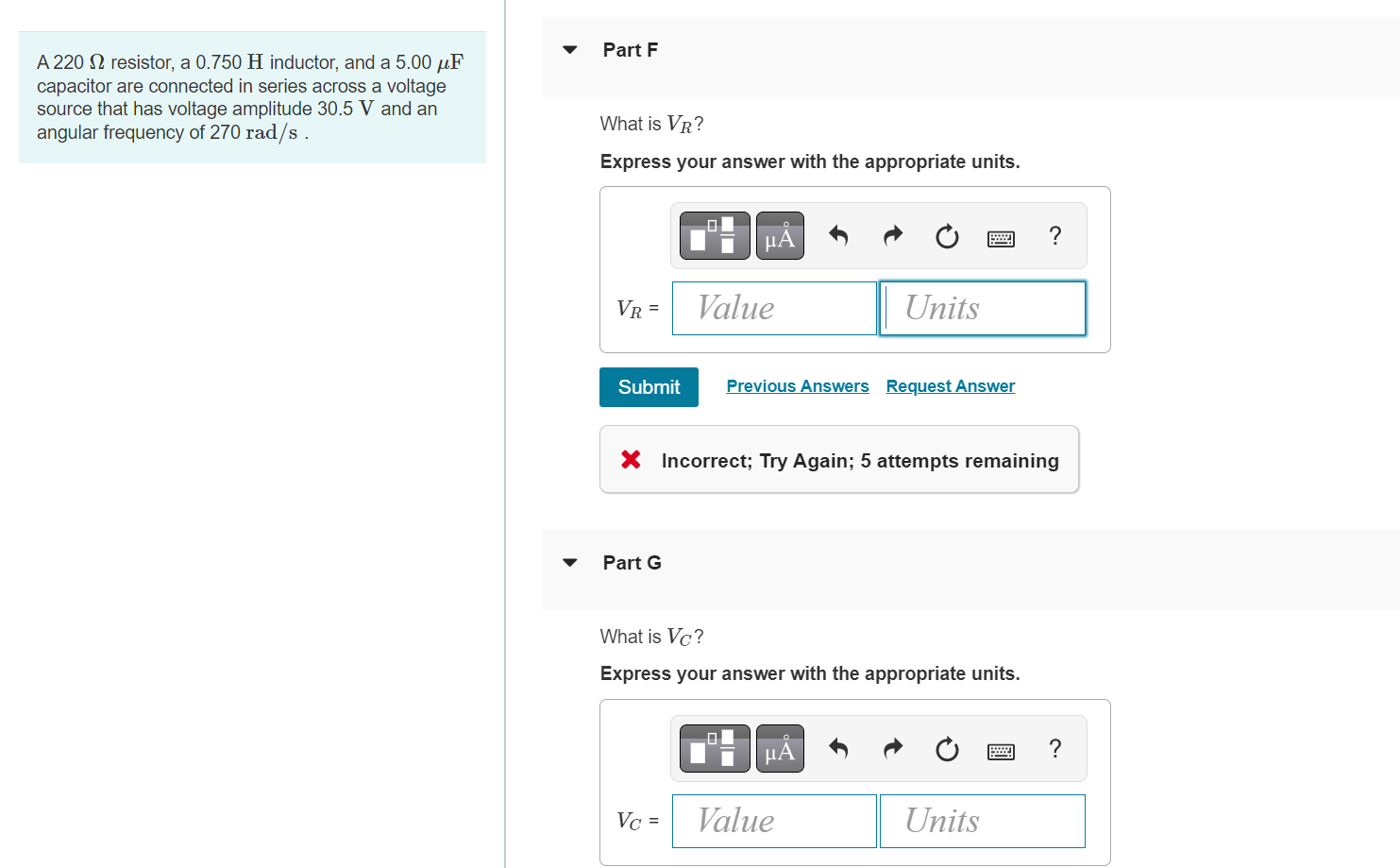This screenshot has height=868, width=1400.
Task: Open the Previous Answers link
Action: click(798, 386)
